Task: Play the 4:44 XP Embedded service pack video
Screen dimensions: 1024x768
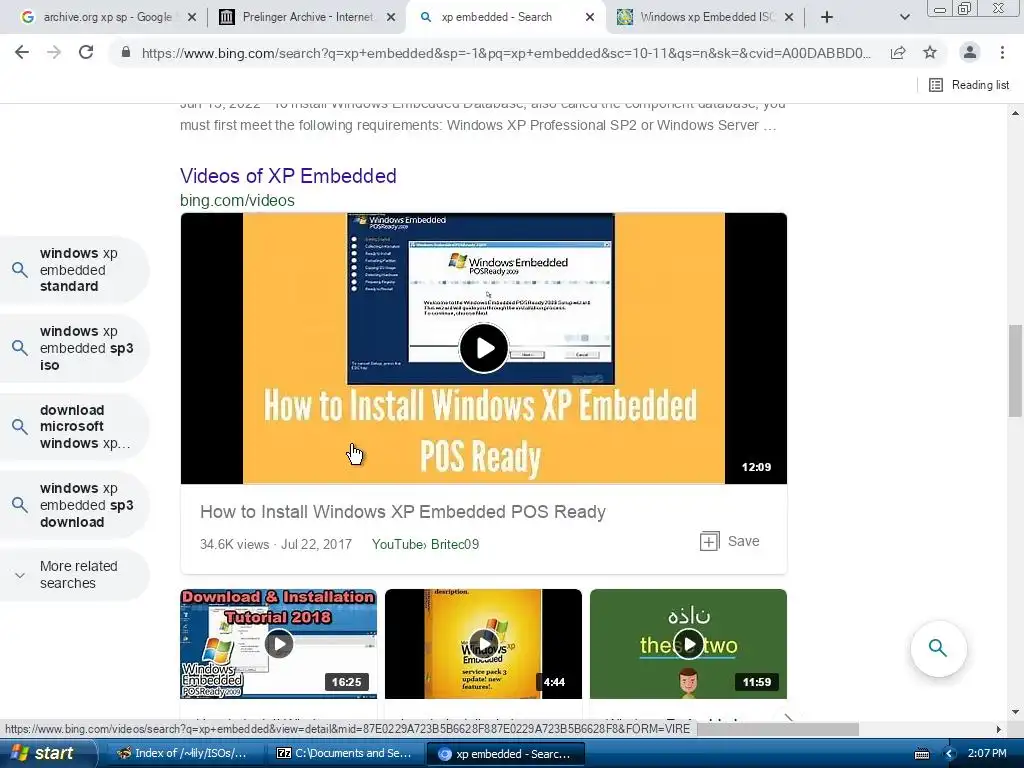Action: tap(483, 644)
